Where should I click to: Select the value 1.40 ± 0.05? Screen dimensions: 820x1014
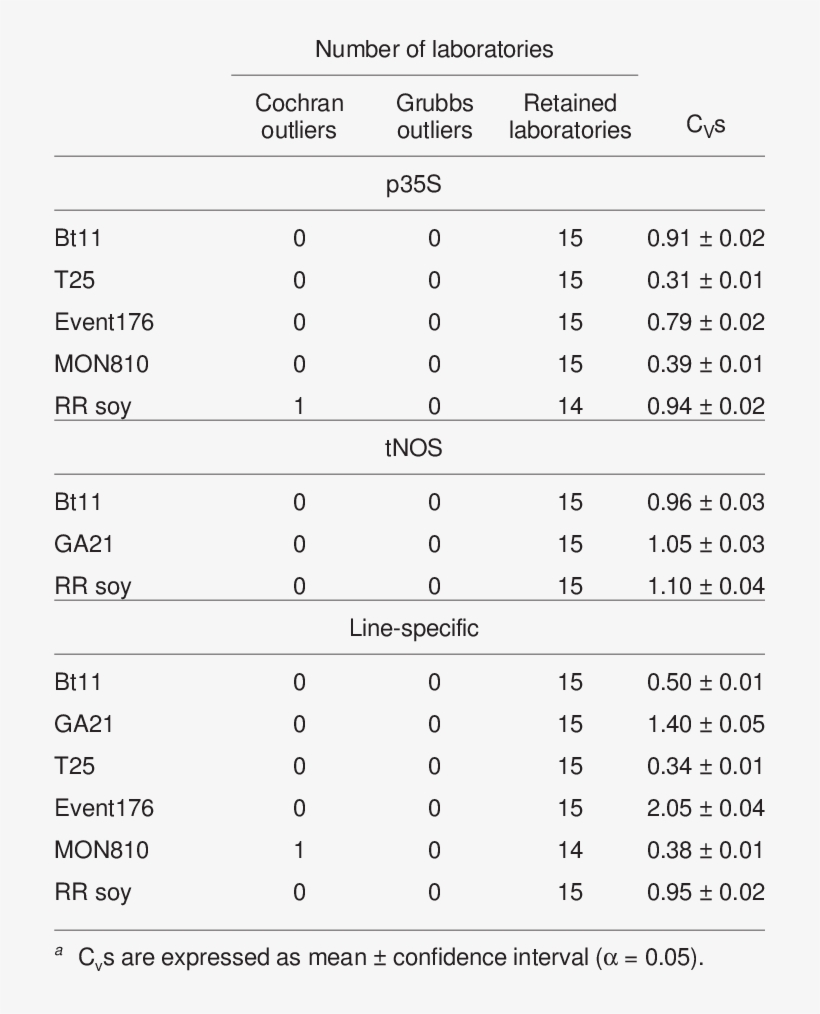(705, 724)
